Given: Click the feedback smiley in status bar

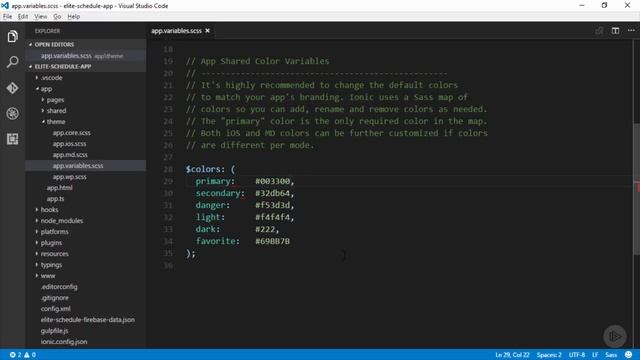Looking at the screenshot, I should (629, 355).
